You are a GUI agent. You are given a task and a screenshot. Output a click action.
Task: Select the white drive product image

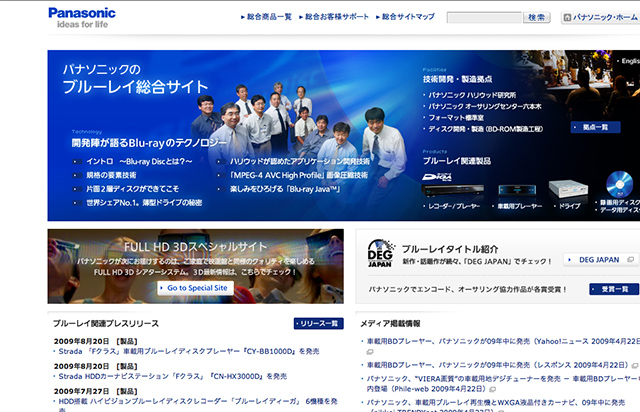tap(568, 189)
